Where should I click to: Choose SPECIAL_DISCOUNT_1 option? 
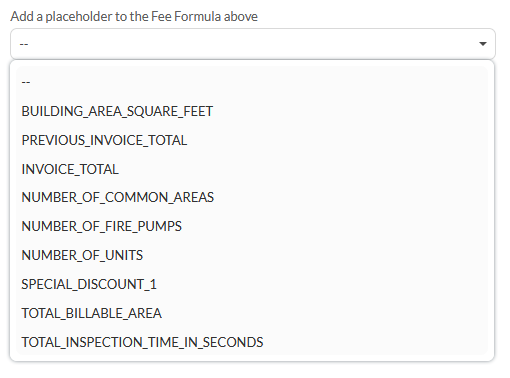[x=89, y=284]
